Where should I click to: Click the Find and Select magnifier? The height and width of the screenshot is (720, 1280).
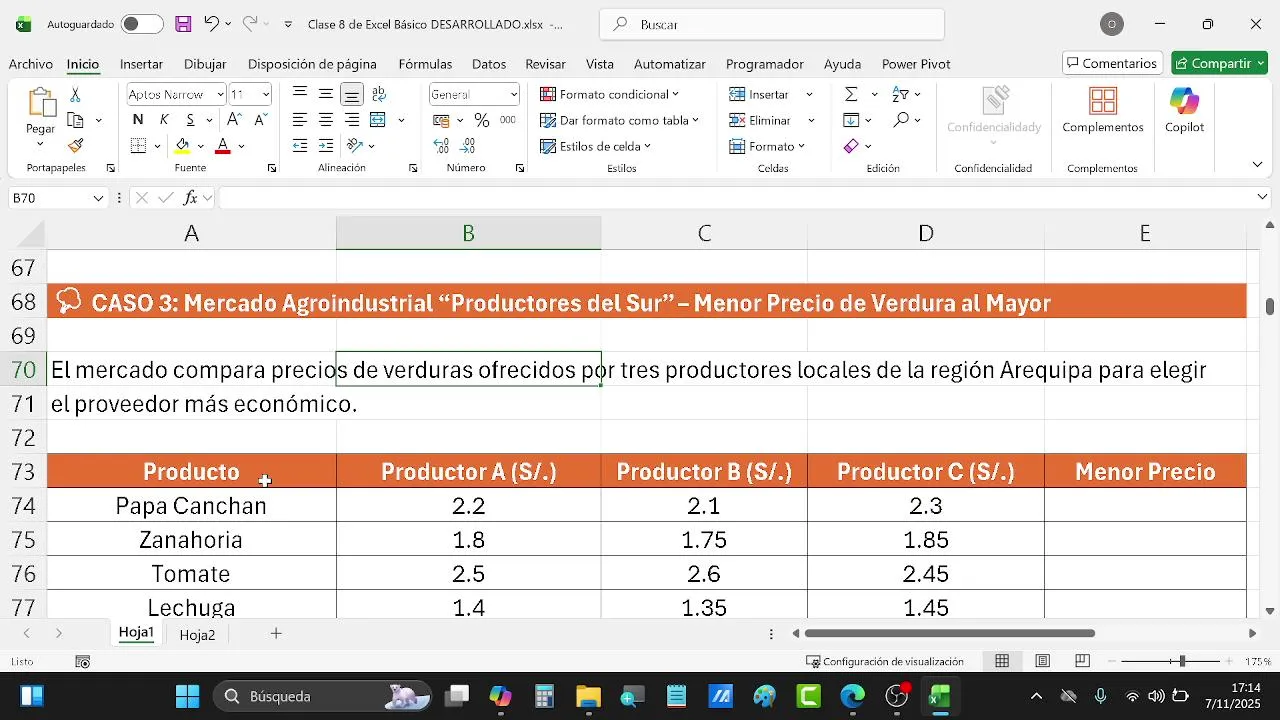point(901,120)
